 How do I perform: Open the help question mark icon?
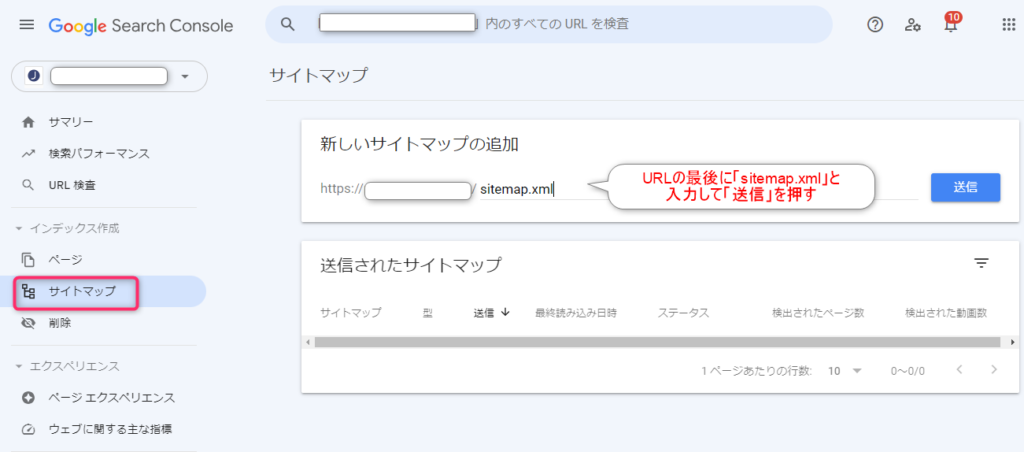pyautogui.click(x=874, y=25)
